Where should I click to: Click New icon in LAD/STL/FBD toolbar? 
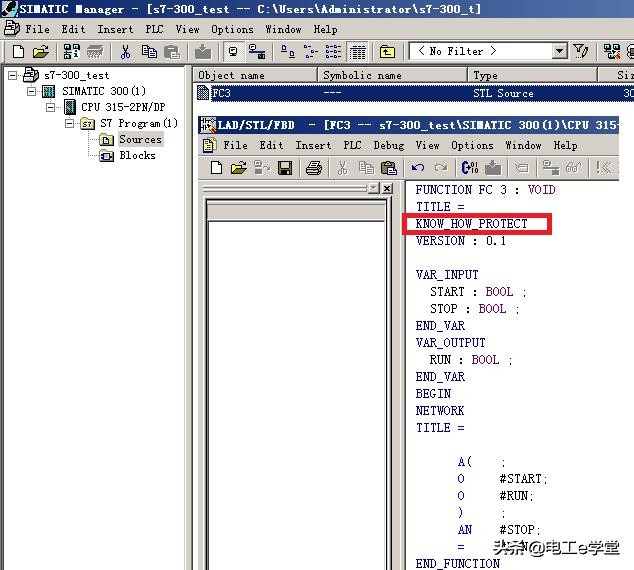tap(216, 168)
